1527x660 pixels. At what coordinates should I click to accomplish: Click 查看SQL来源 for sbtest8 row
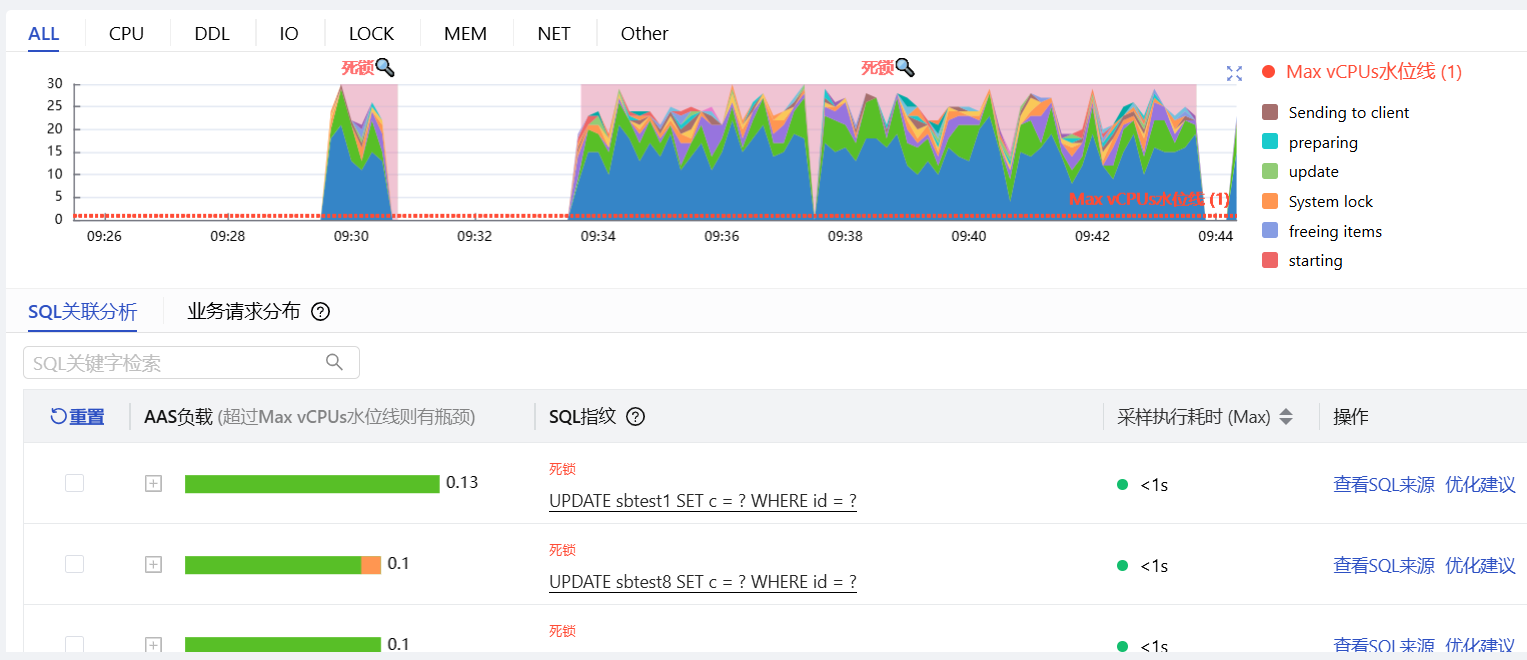[x=1384, y=566]
